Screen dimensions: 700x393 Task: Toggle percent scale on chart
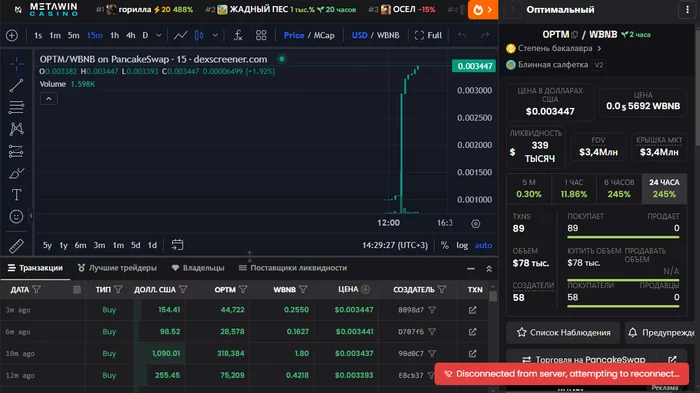444,245
